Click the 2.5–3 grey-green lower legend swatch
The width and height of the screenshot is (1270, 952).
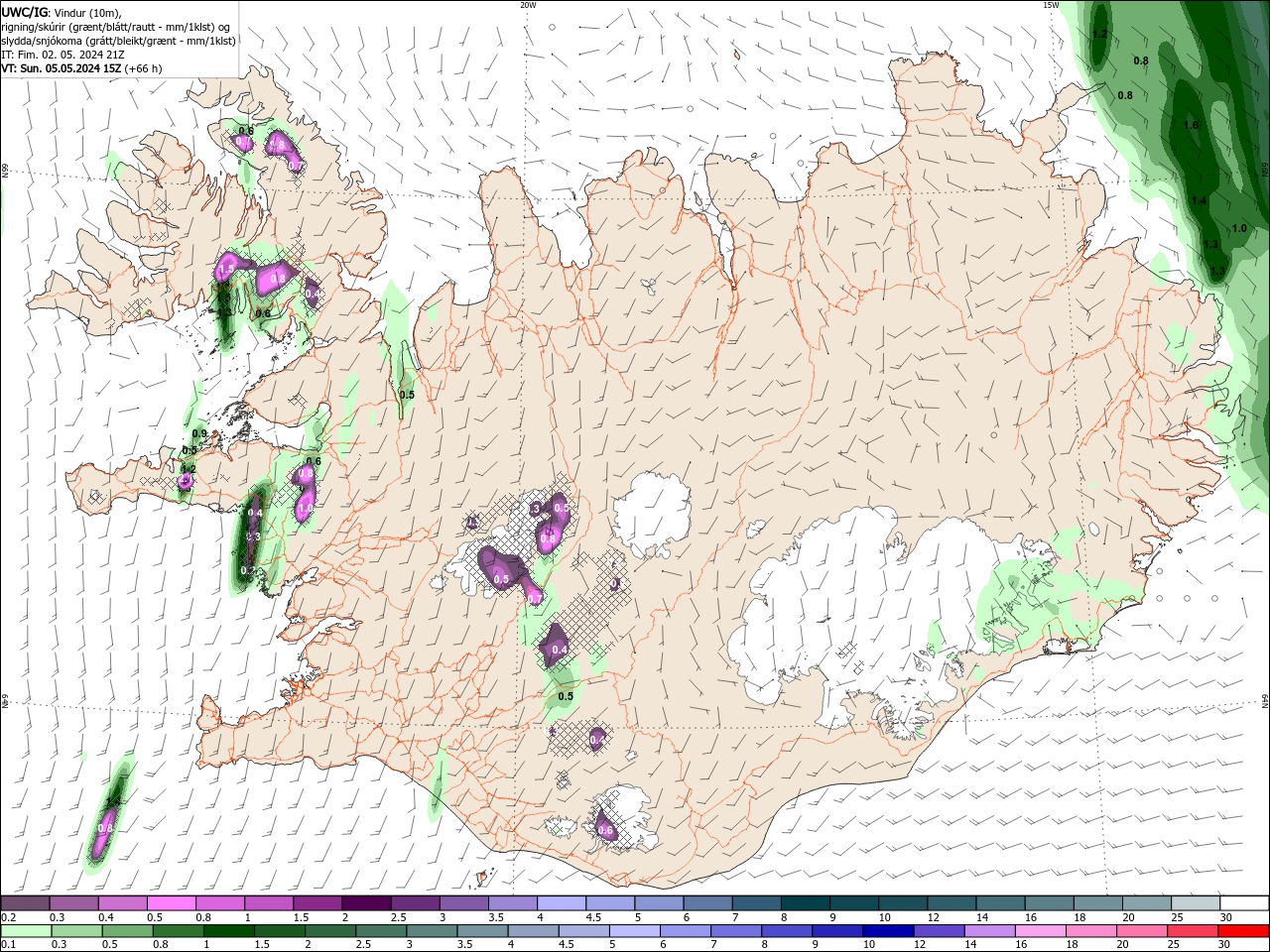(380, 931)
